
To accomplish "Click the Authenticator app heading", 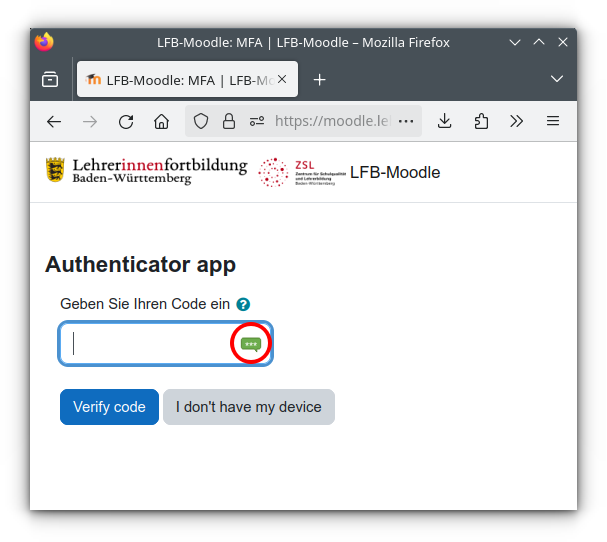I will [140, 265].
